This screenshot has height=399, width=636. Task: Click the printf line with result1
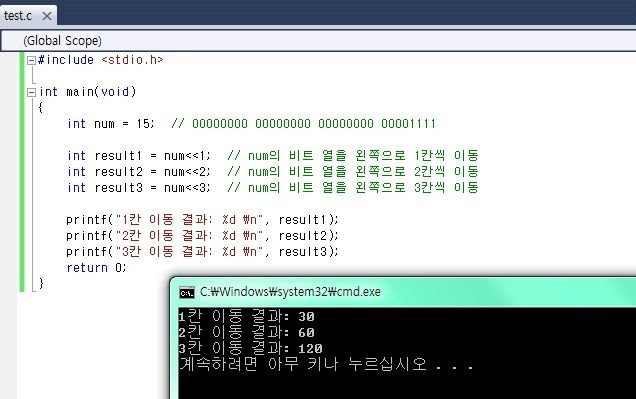pos(202,220)
